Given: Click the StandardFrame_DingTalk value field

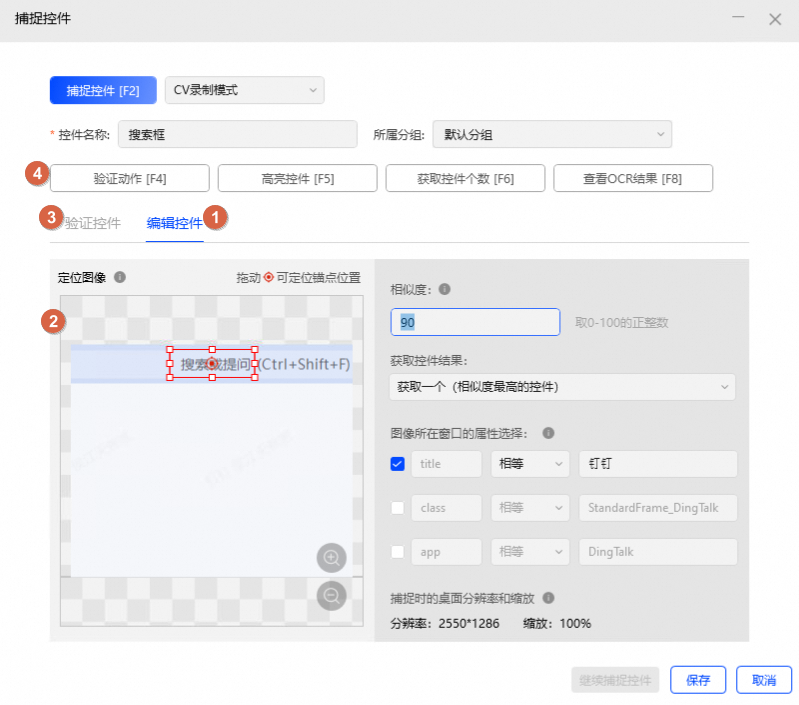Looking at the screenshot, I should pyautogui.click(x=658, y=508).
